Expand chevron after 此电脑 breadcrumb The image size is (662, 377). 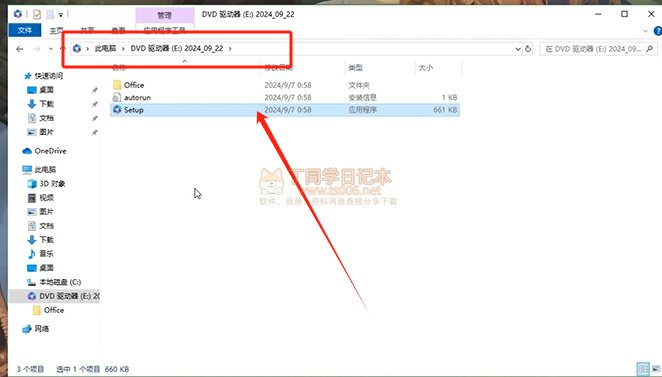click(123, 49)
